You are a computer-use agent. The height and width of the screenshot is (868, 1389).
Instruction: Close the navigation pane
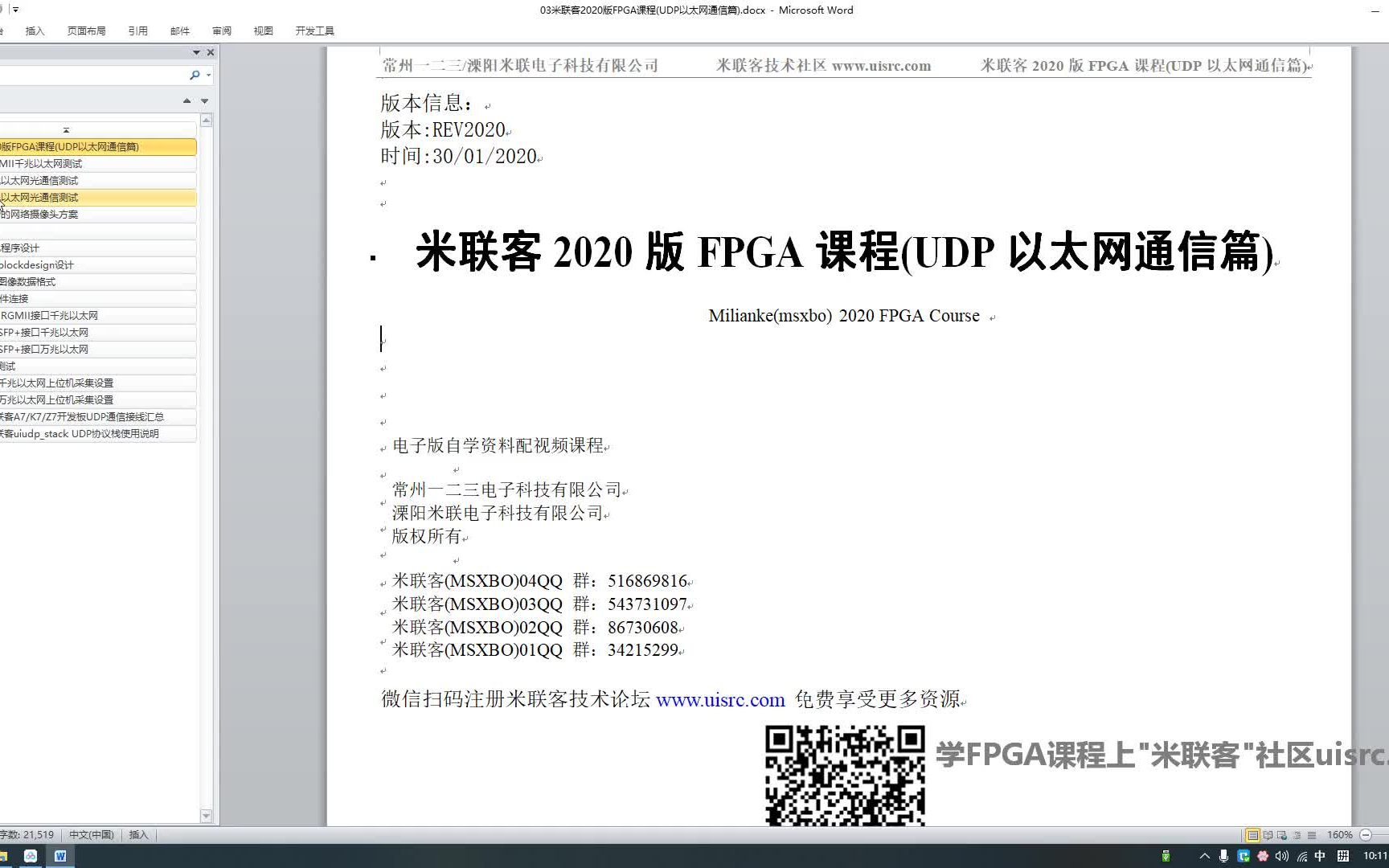211,52
